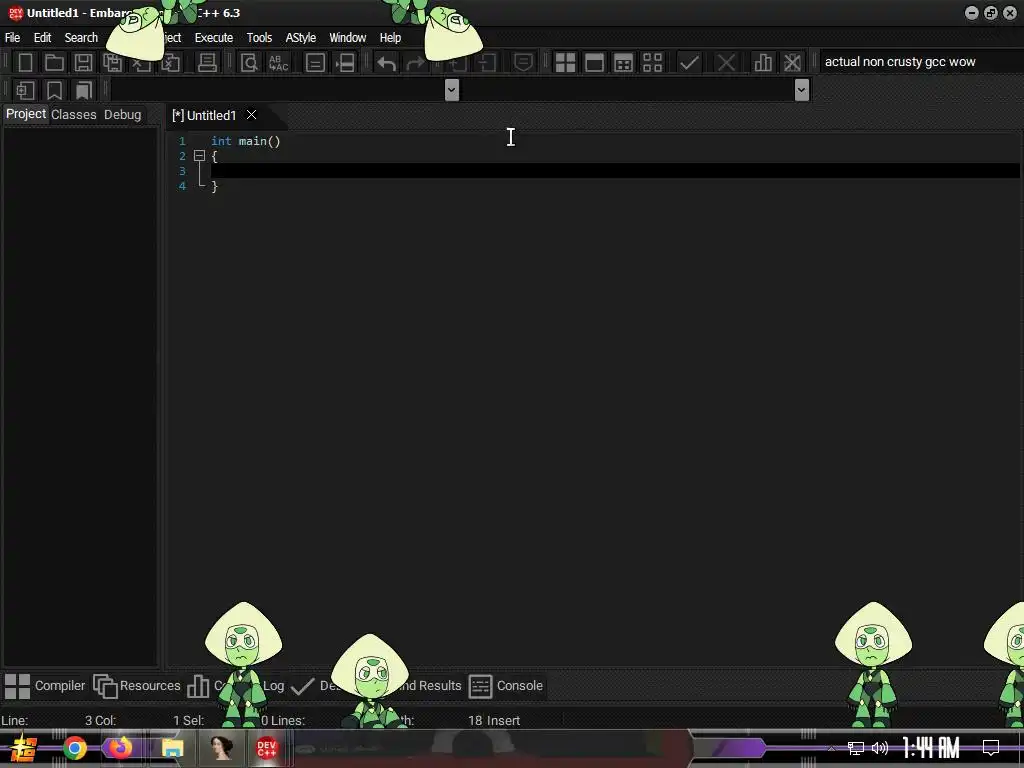This screenshot has width=1024, height=768.
Task: Redo the last undone edit
Action: coord(415,63)
